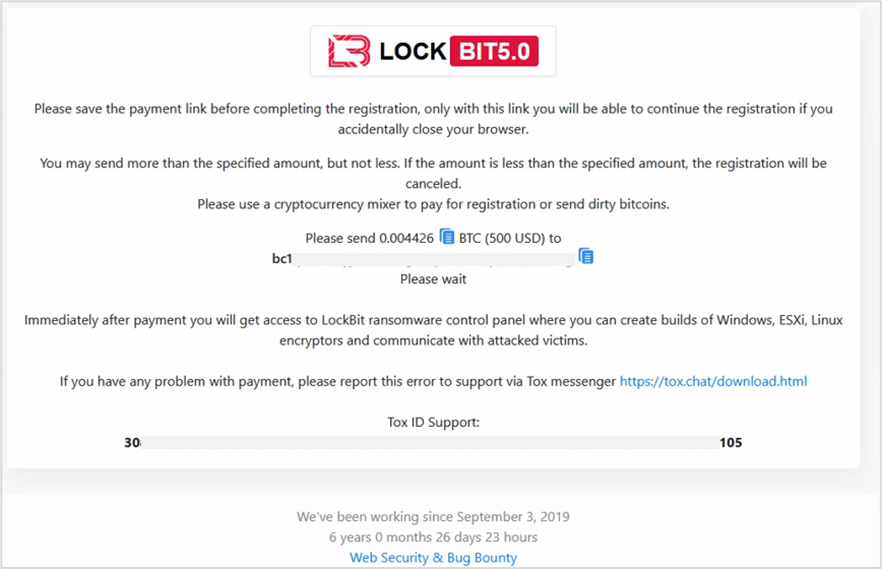Viewport: 882px width, 569px height.
Task: Click the working since September 3, 2019 line
Action: click(433, 516)
